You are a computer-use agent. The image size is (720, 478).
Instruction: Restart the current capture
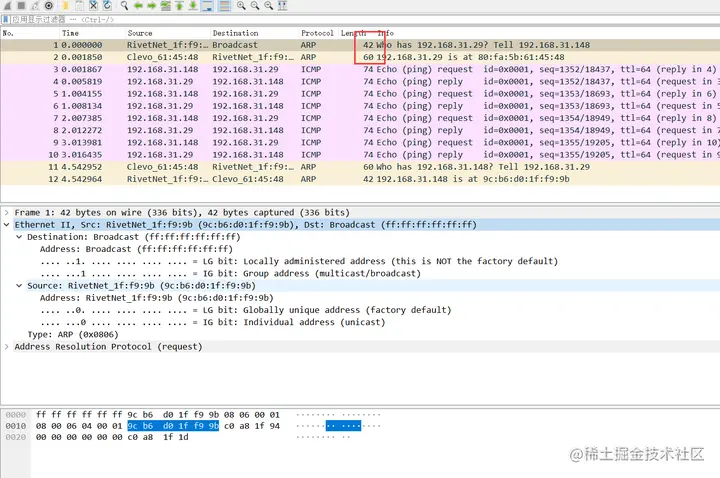pyautogui.click(x=35, y=6)
